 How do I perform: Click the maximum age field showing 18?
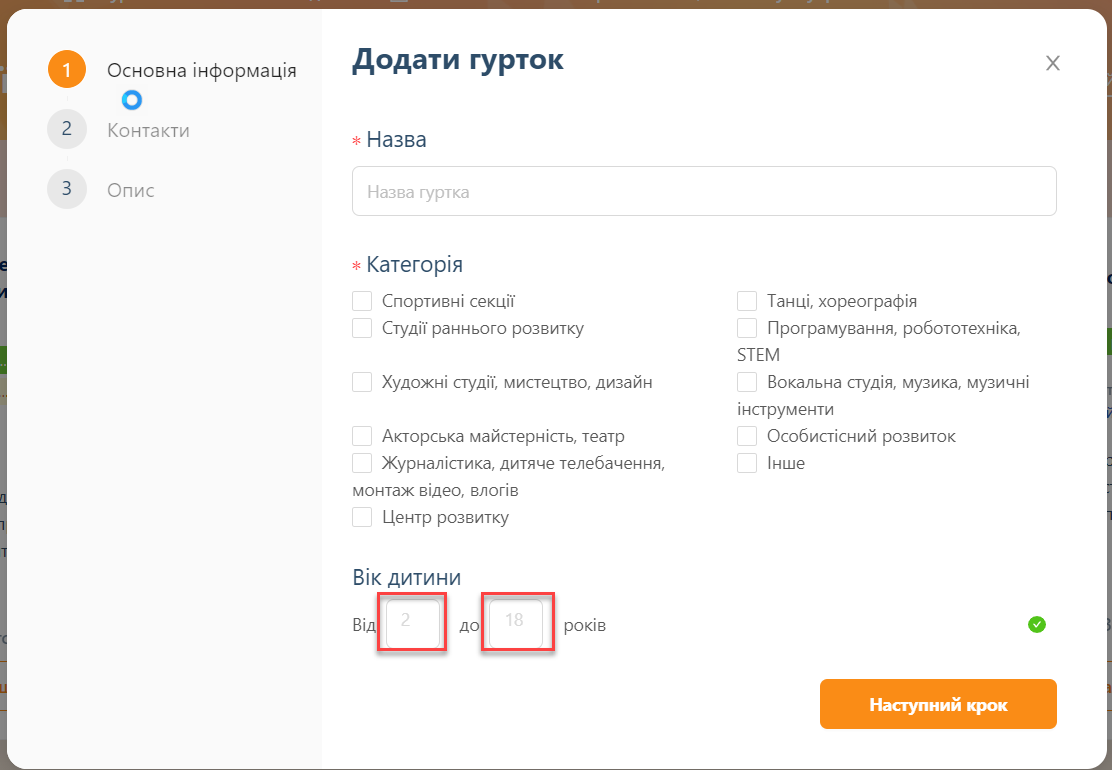516,623
